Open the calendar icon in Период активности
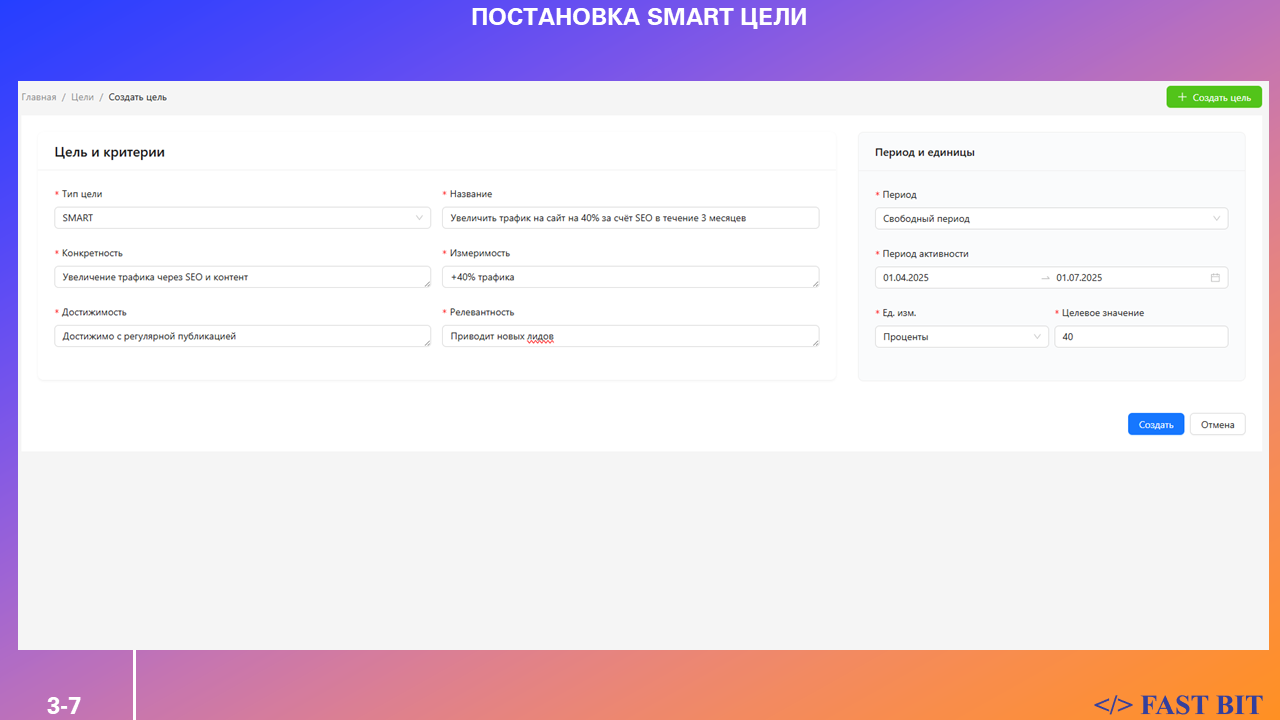The image size is (1280, 720). coord(1215,278)
